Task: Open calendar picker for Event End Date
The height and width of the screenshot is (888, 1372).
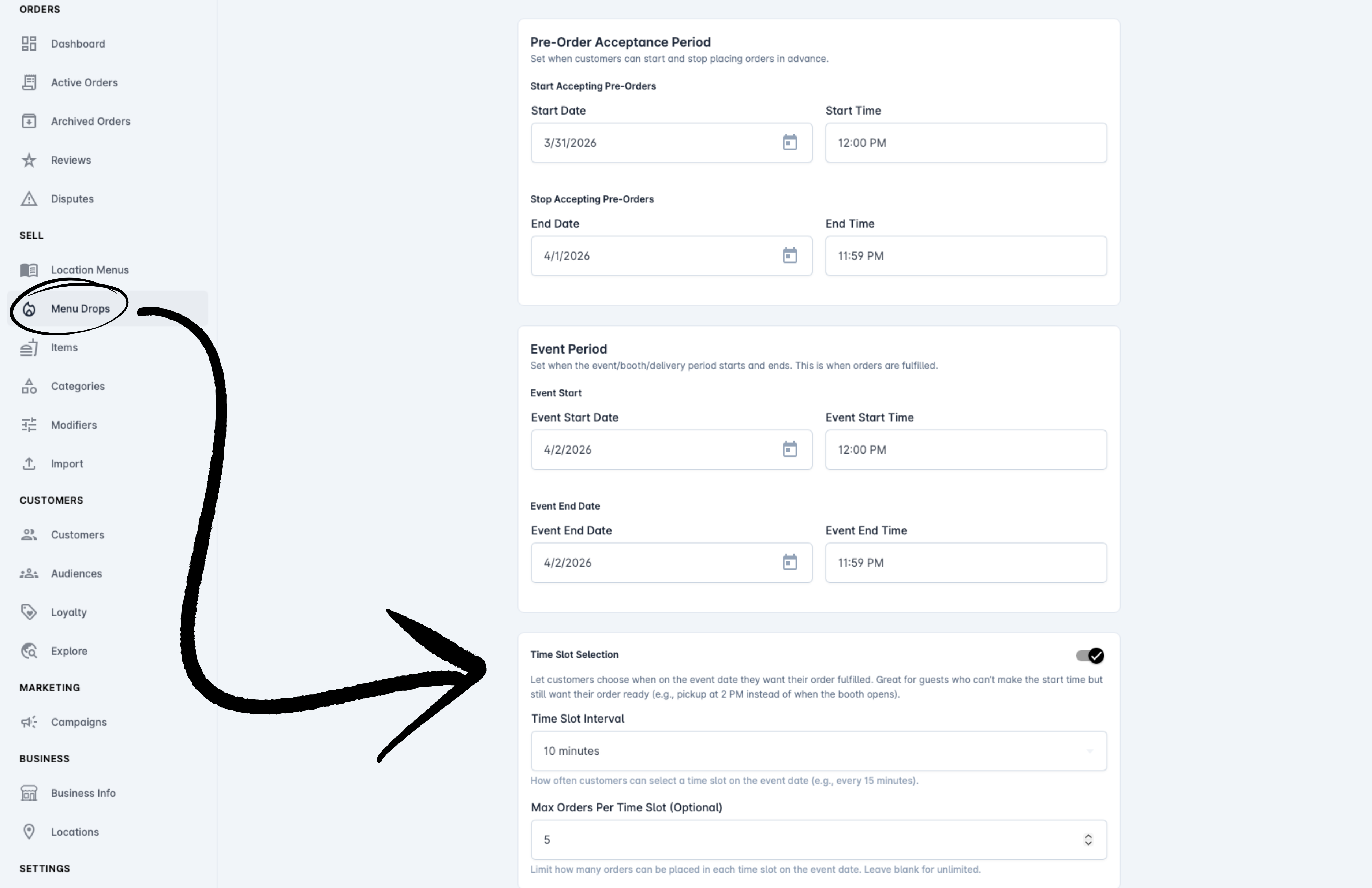Action: [789, 562]
